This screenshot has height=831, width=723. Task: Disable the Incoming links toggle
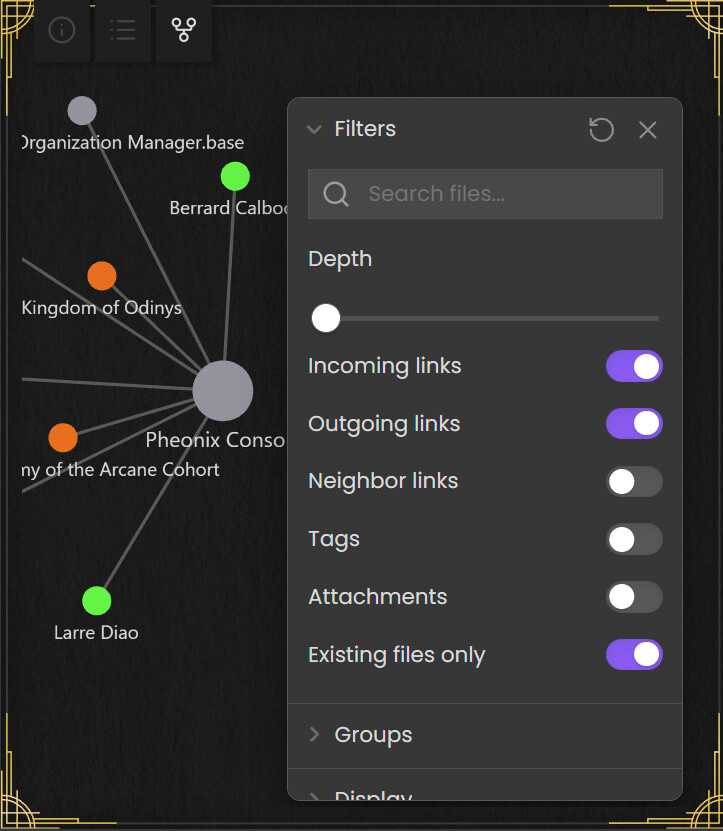point(634,366)
